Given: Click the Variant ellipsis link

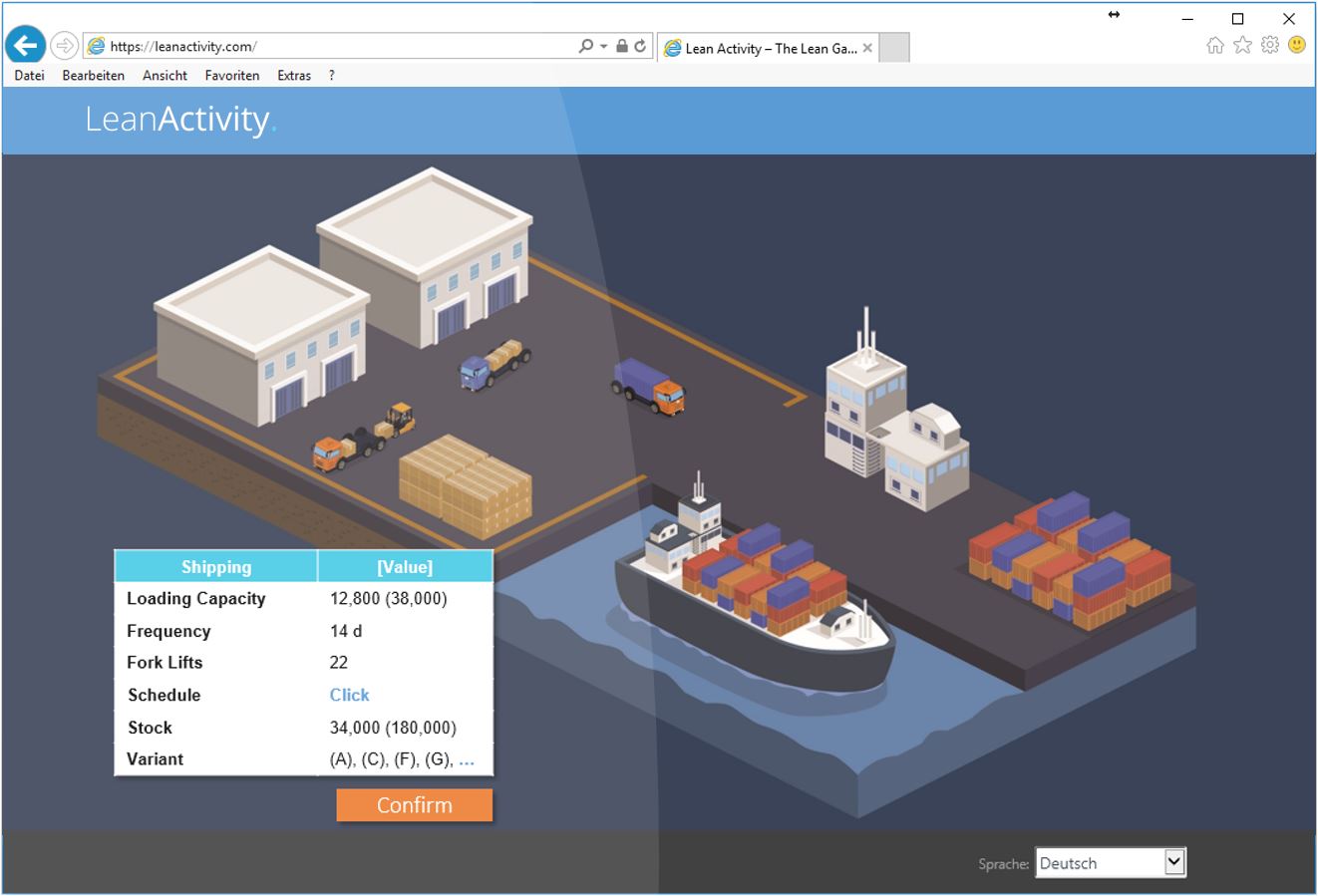Looking at the screenshot, I should click(466, 759).
